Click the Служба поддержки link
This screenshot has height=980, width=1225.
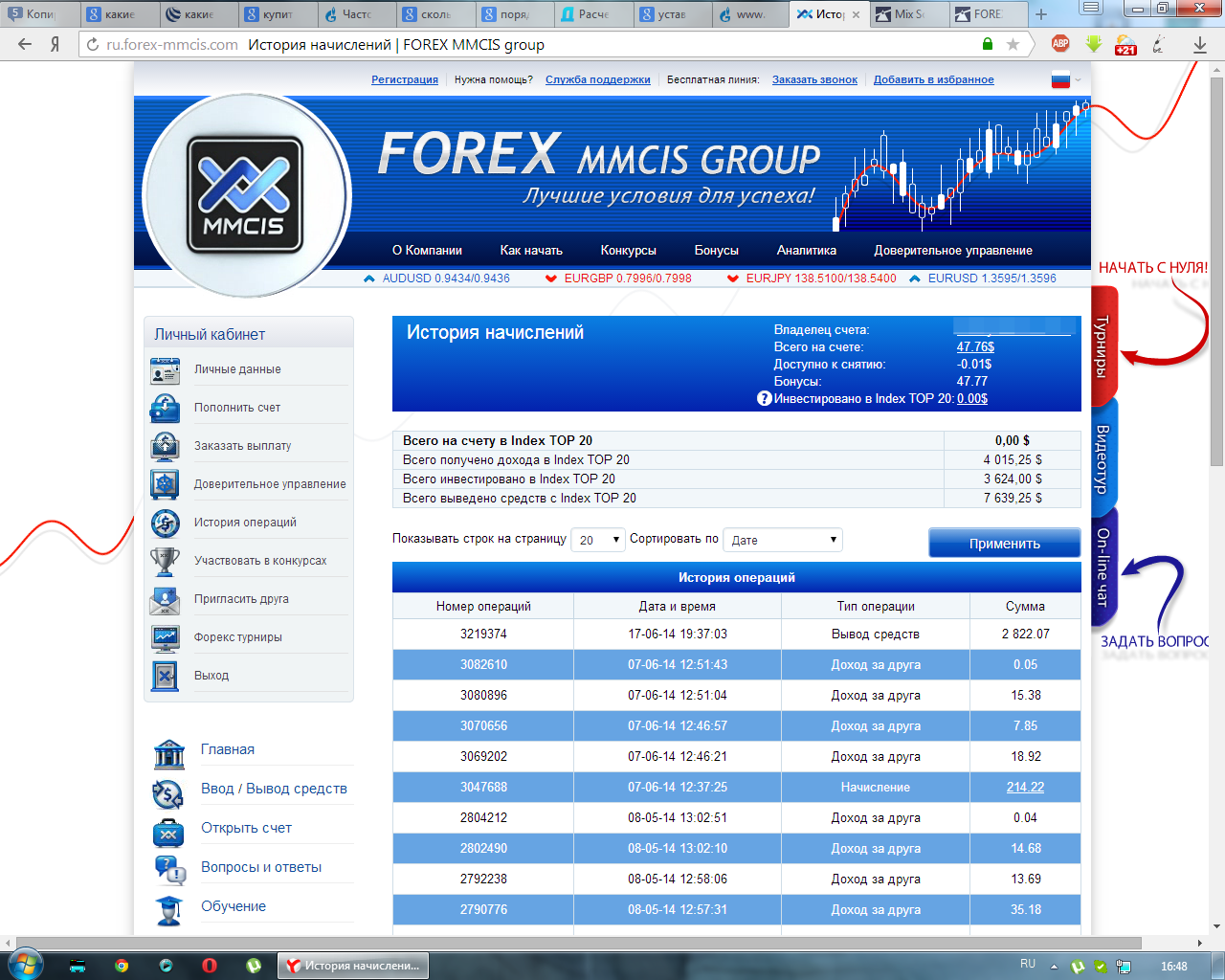pyautogui.click(x=598, y=79)
